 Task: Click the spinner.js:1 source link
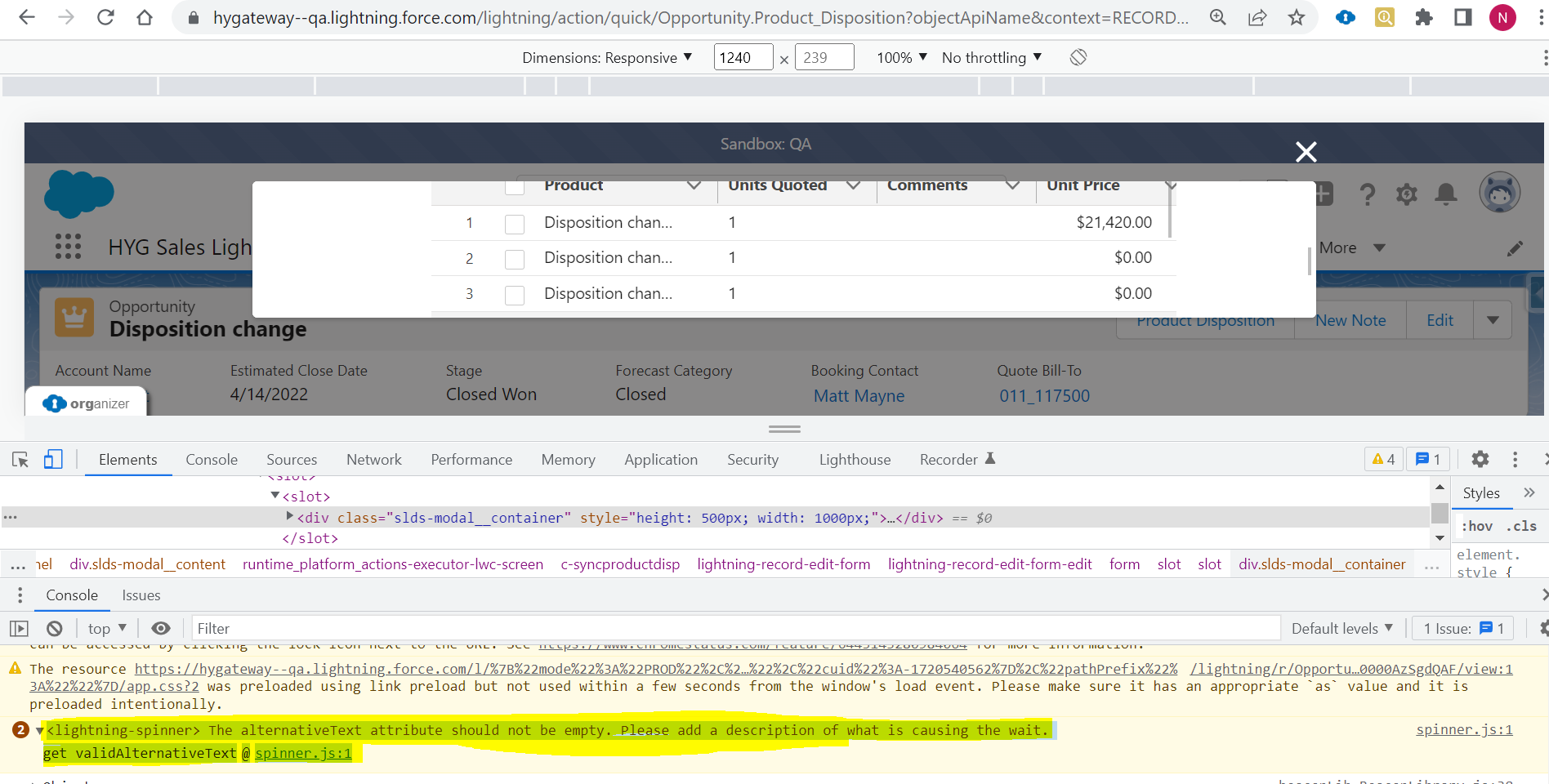click(1464, 729)
